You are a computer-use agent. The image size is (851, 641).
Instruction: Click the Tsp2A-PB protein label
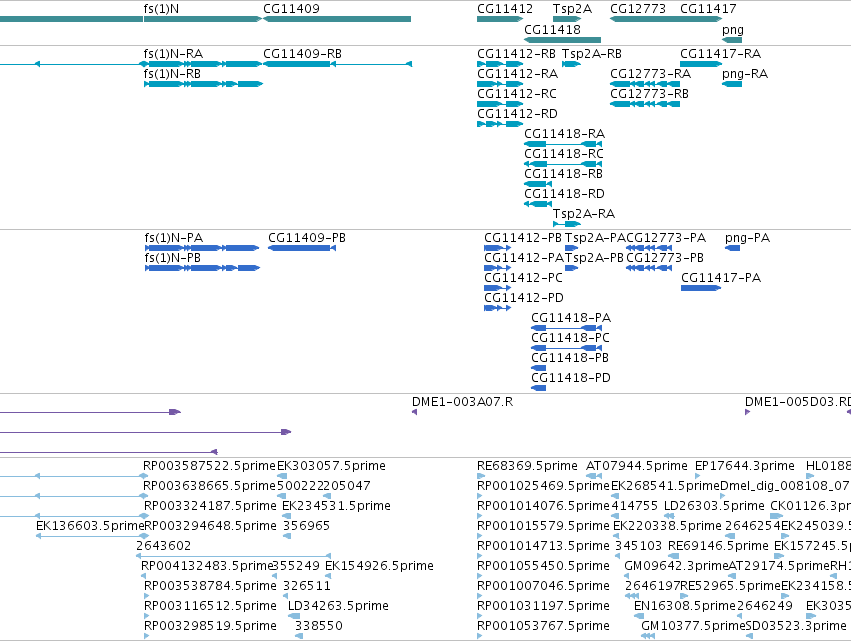594,258
